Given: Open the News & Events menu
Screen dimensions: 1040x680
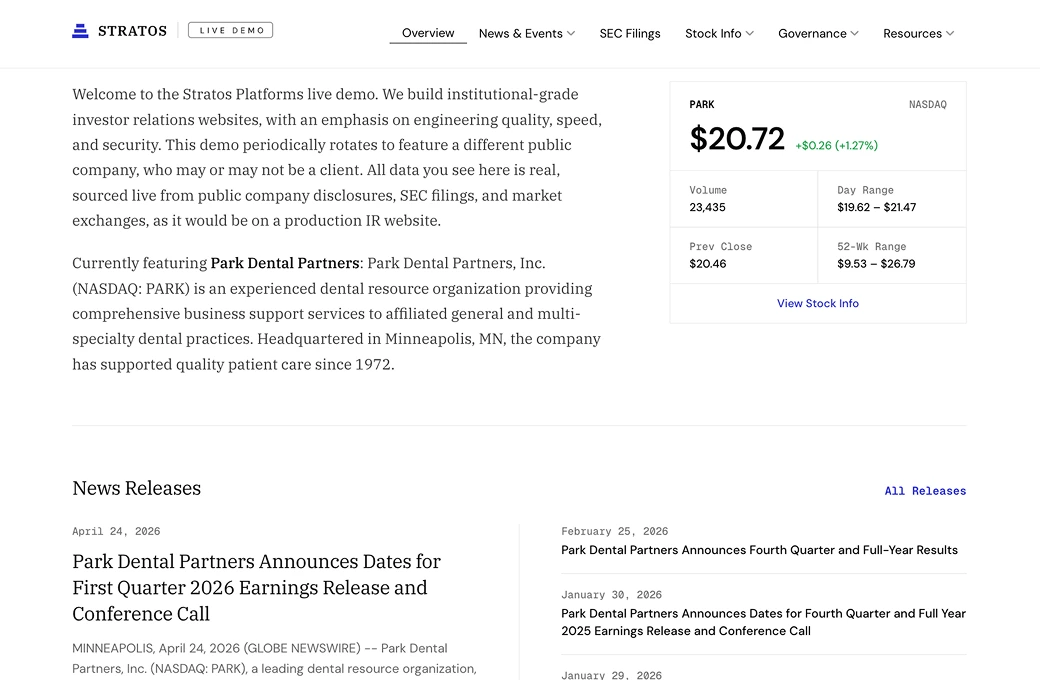Looking at the screenshot, I should tap(527, 33).
